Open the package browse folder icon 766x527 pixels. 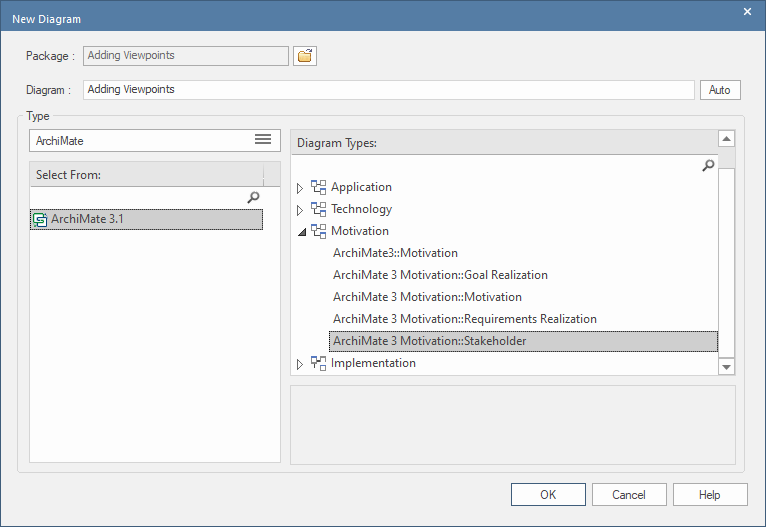click(x=305, y=56)
